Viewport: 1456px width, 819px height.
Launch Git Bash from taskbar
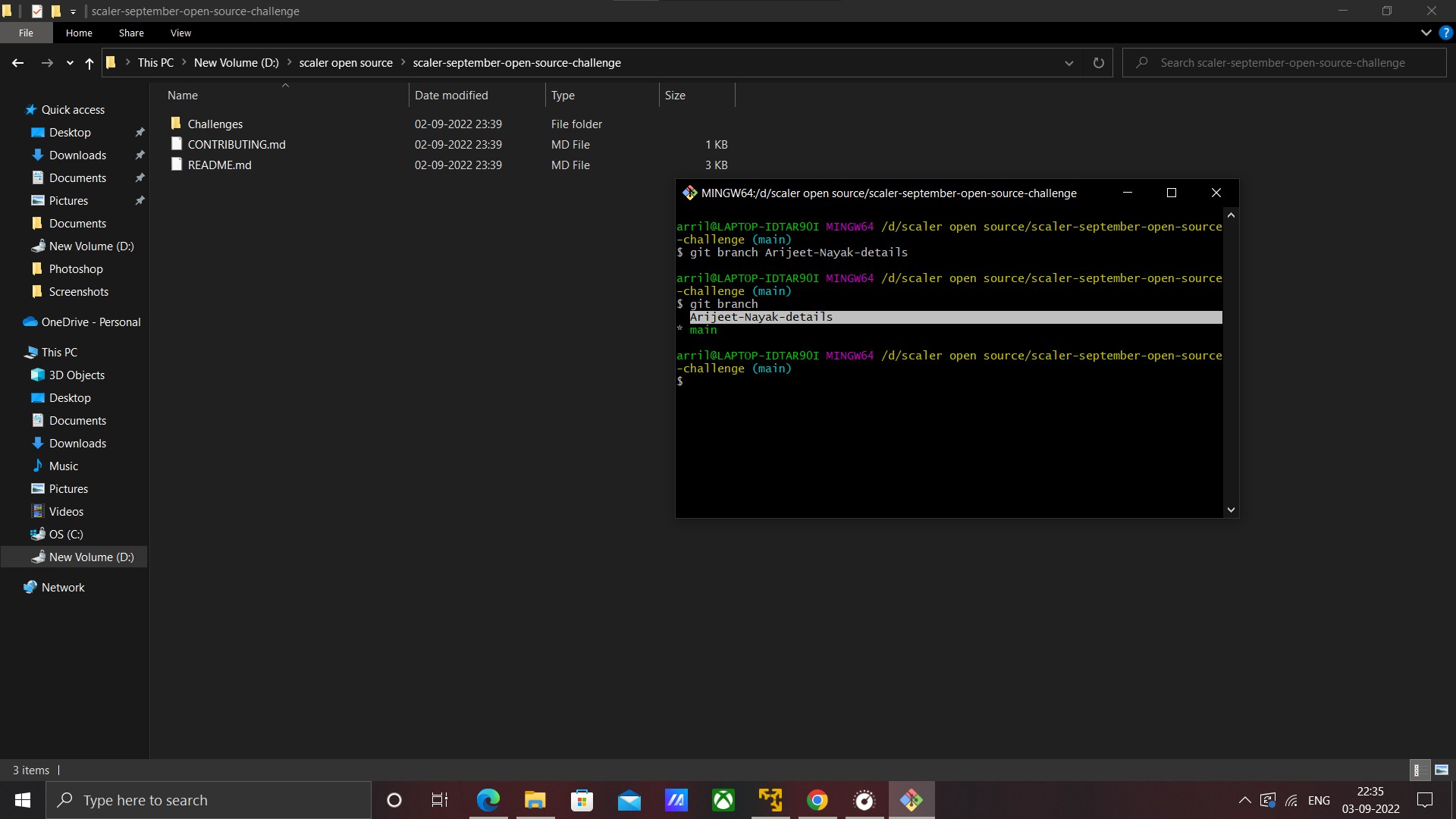(x=912, y=799)
